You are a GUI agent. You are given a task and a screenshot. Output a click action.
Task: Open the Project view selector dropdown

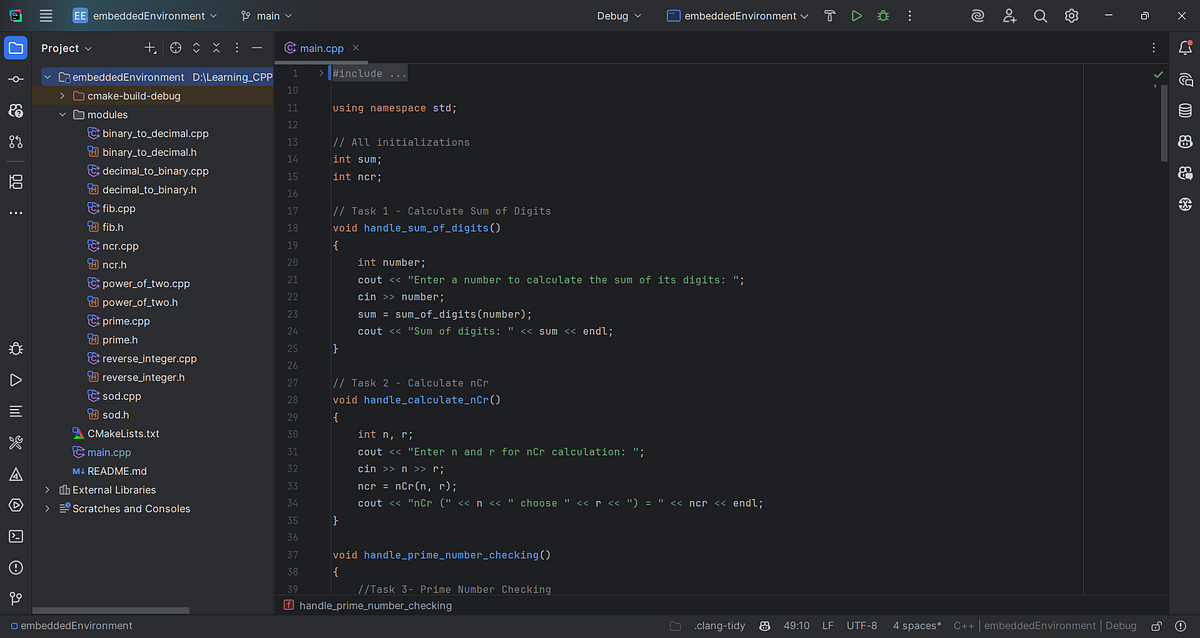[x=66, y=47]
